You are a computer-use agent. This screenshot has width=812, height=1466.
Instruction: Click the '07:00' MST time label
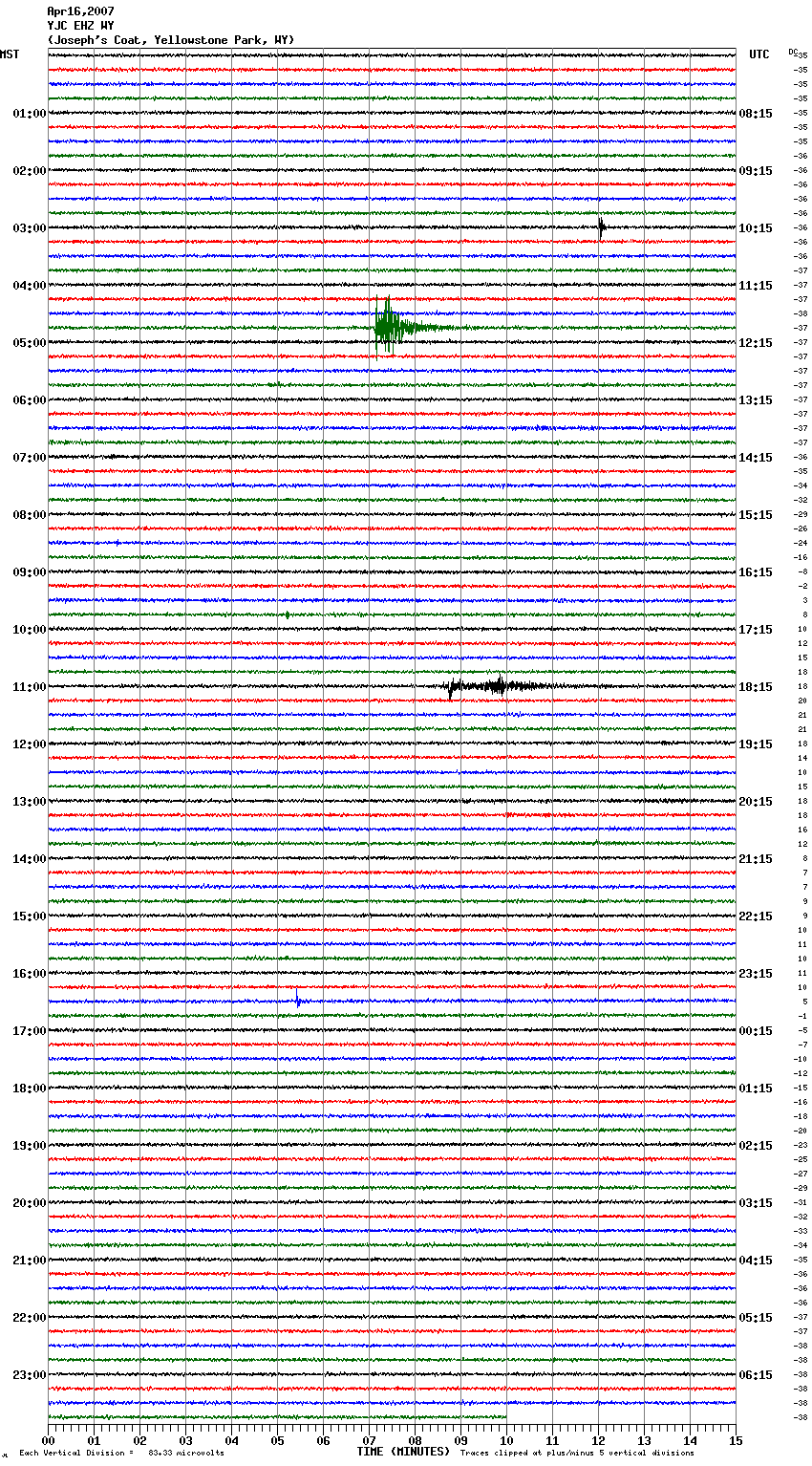pos(30,458)
